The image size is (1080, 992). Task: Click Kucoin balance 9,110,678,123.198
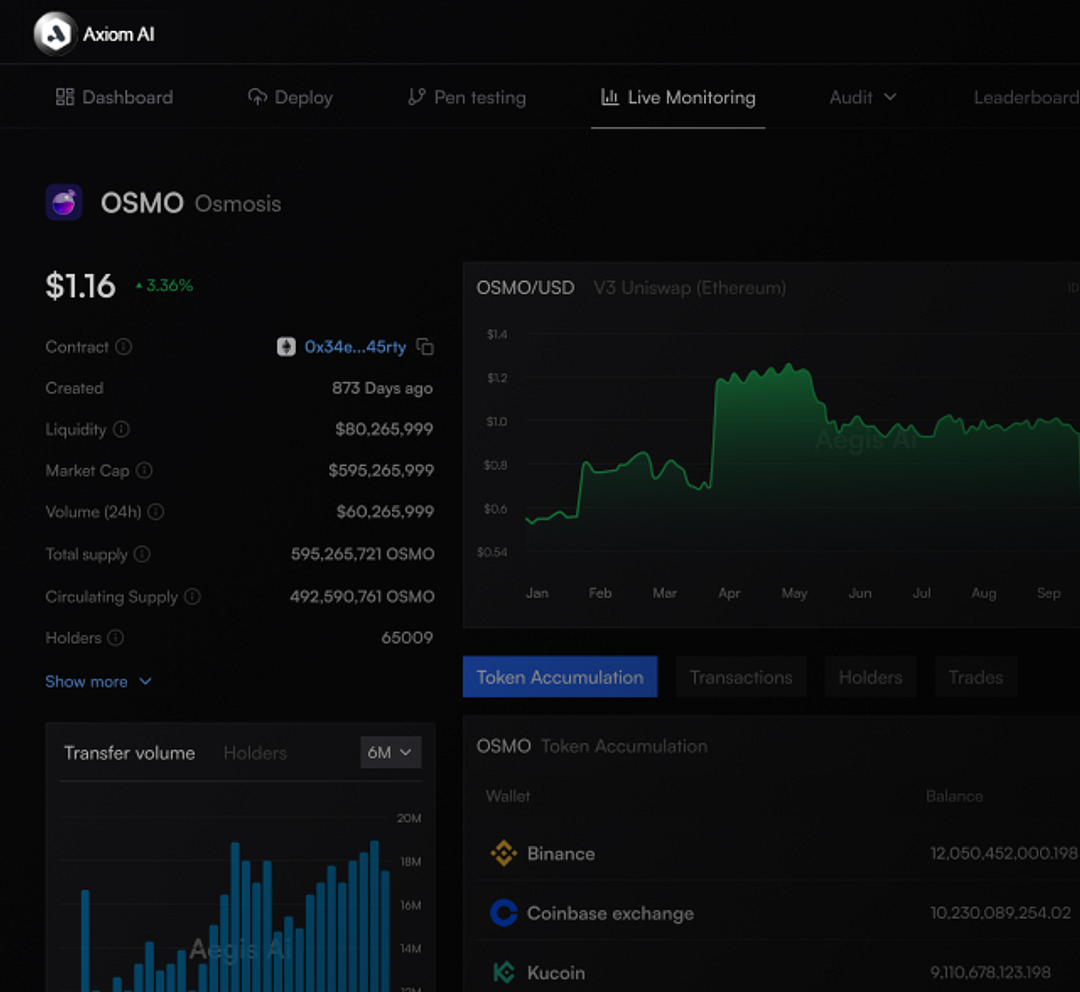pyautogui.click(x=991, y=973)
